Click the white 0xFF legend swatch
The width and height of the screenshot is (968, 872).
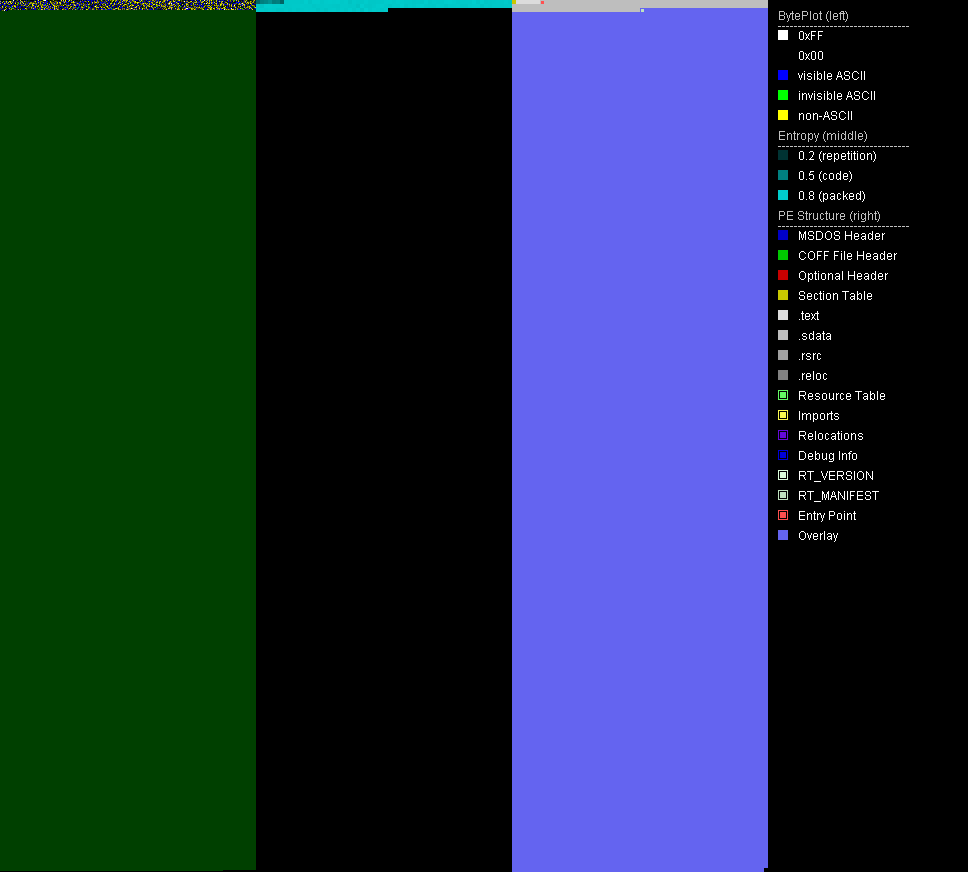point(783,35)
